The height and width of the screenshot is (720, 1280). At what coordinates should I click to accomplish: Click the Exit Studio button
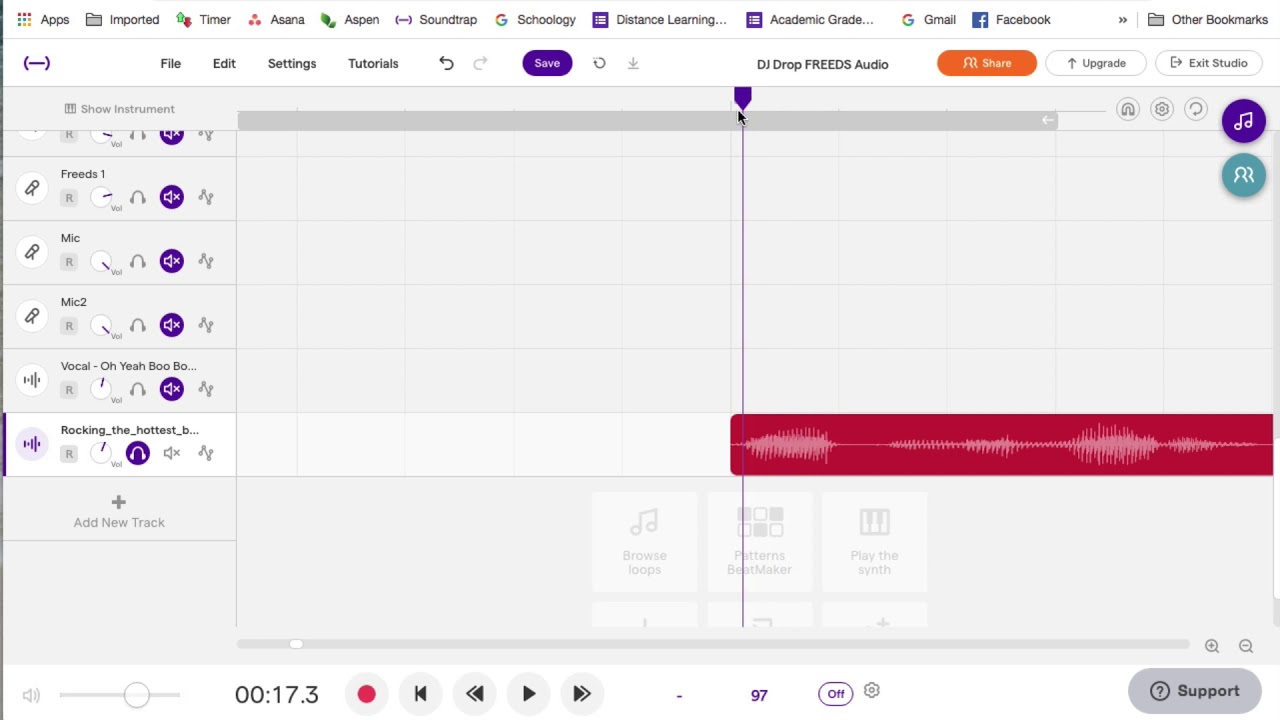pyautogui.click(x=1209, y=63)
